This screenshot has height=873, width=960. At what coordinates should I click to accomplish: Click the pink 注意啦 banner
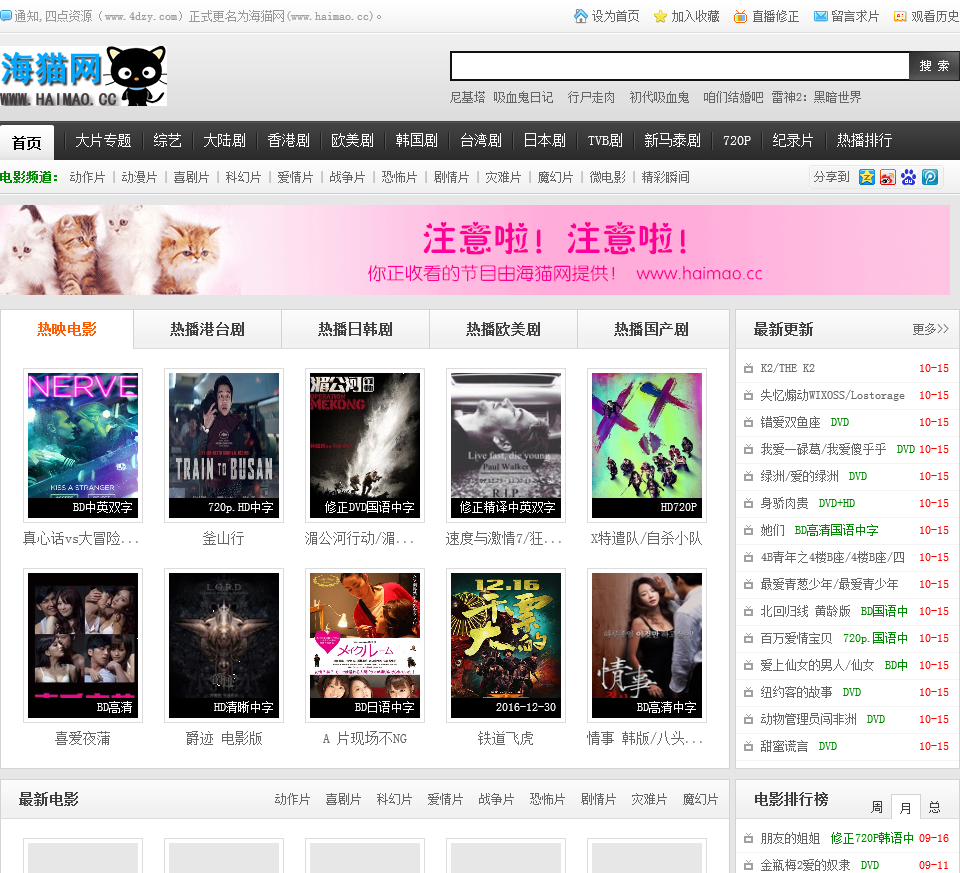tap(475, 250)
